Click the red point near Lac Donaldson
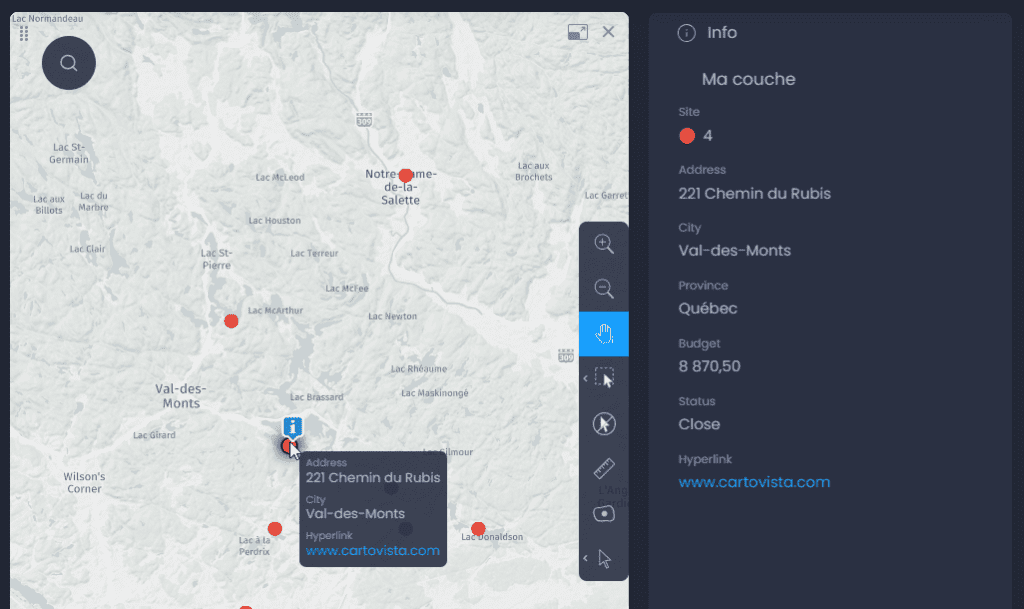This screenshot has height=609, width=1024. (478, 529)
